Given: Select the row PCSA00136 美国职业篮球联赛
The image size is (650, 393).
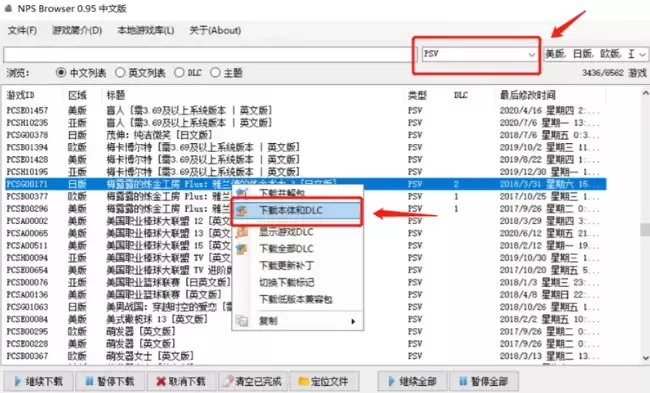Looking at the screenshot, I should point(305,294).
